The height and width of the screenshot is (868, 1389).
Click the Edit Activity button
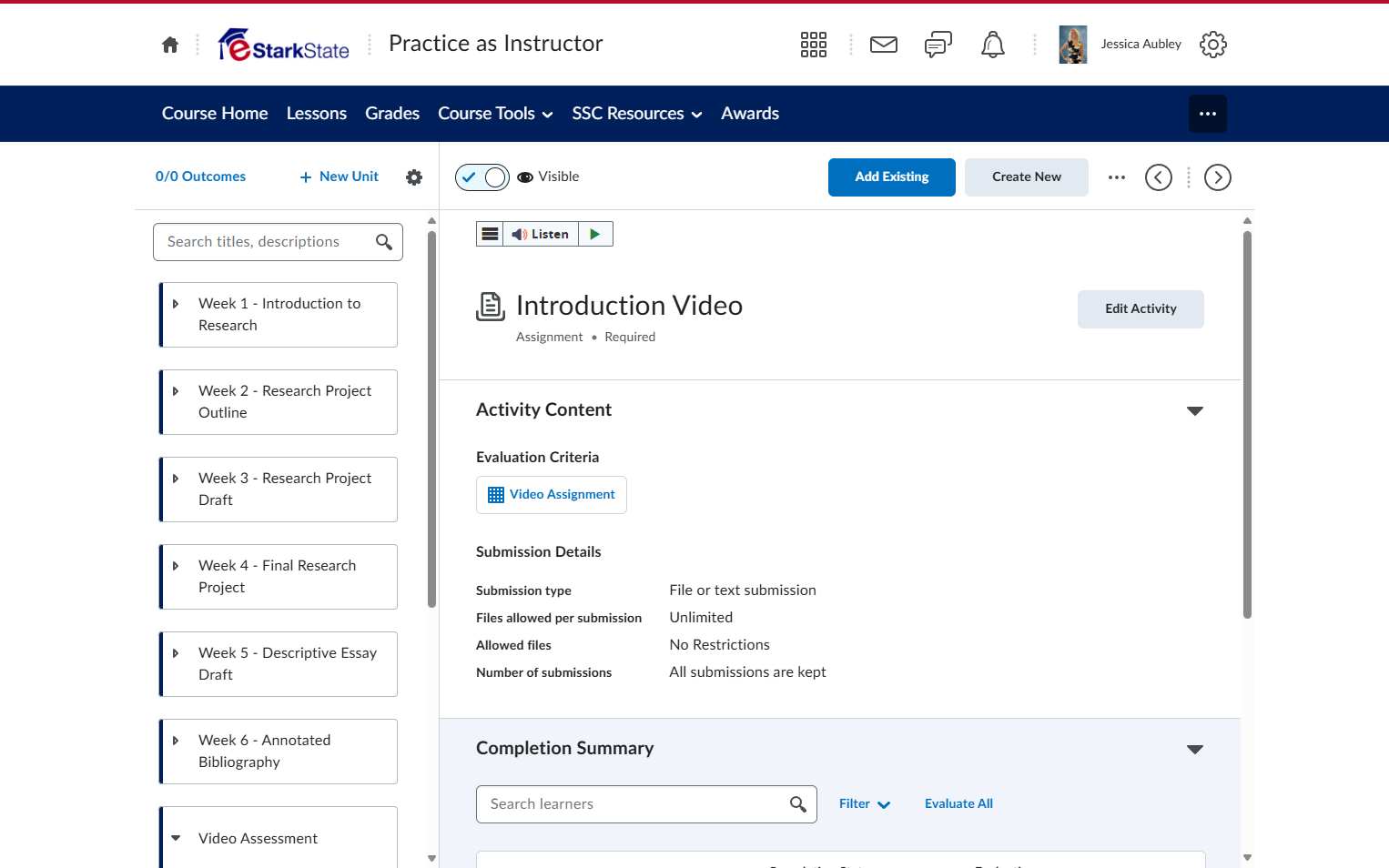[x=1141, y=309]
